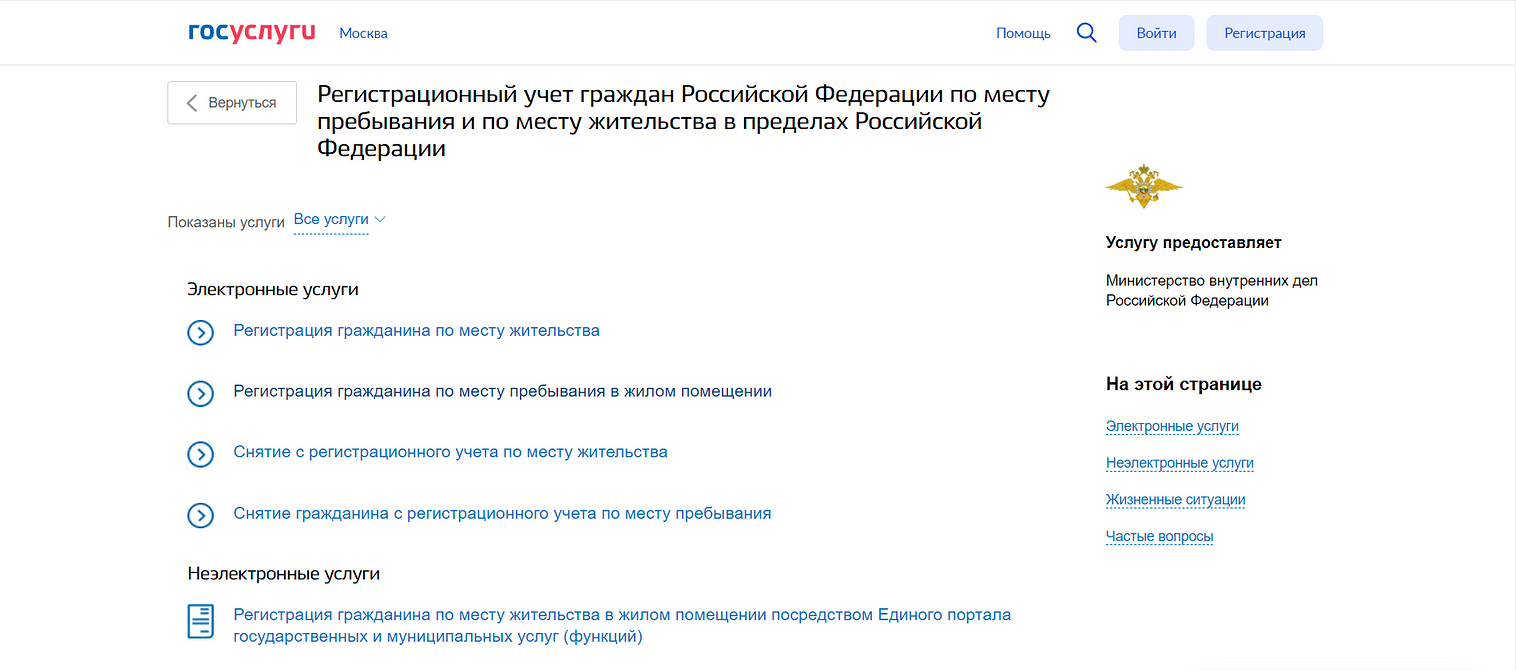Jump to Жизненные ситуации section
Screen dimensions: 1516x670
(x=1175, y=499)
